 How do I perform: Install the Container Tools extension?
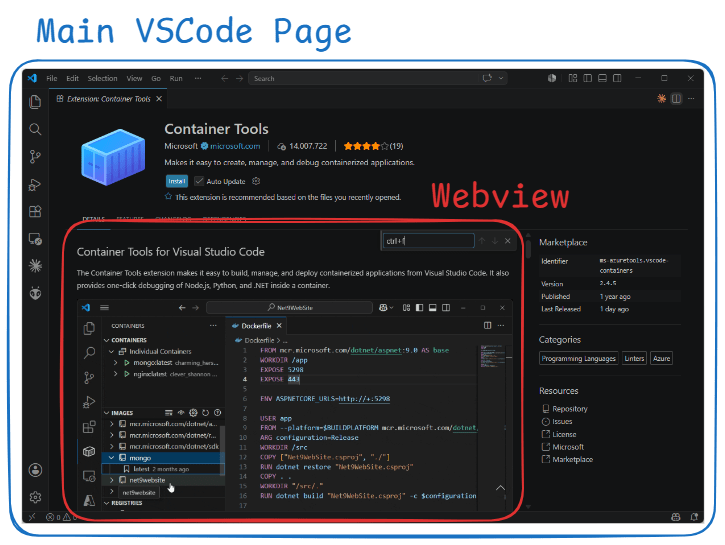[177, 181]
